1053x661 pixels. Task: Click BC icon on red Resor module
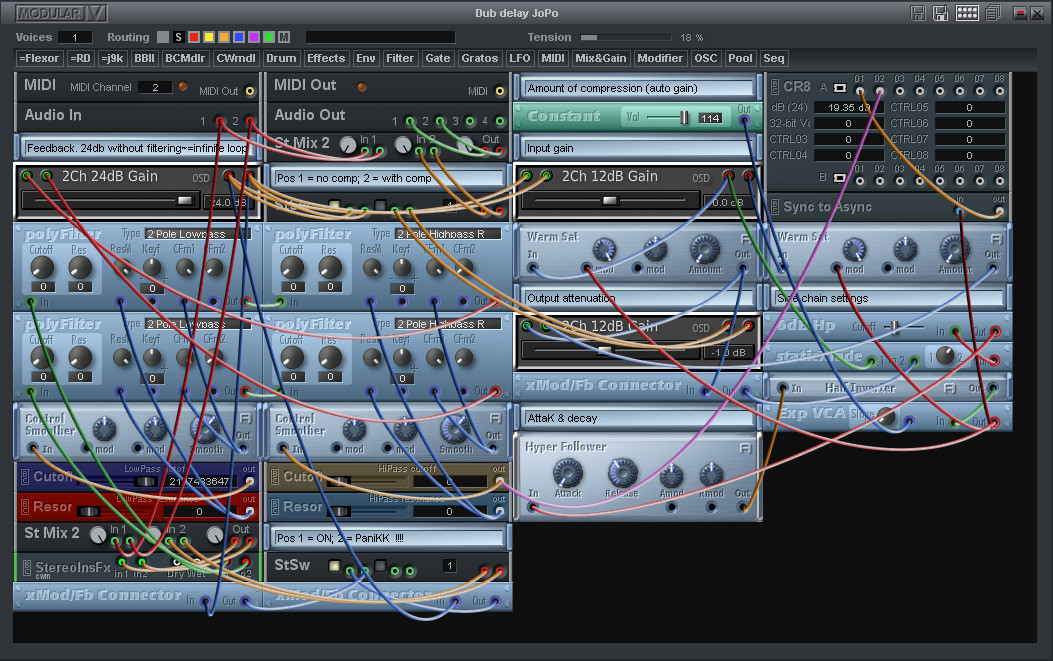click(25, 506)
